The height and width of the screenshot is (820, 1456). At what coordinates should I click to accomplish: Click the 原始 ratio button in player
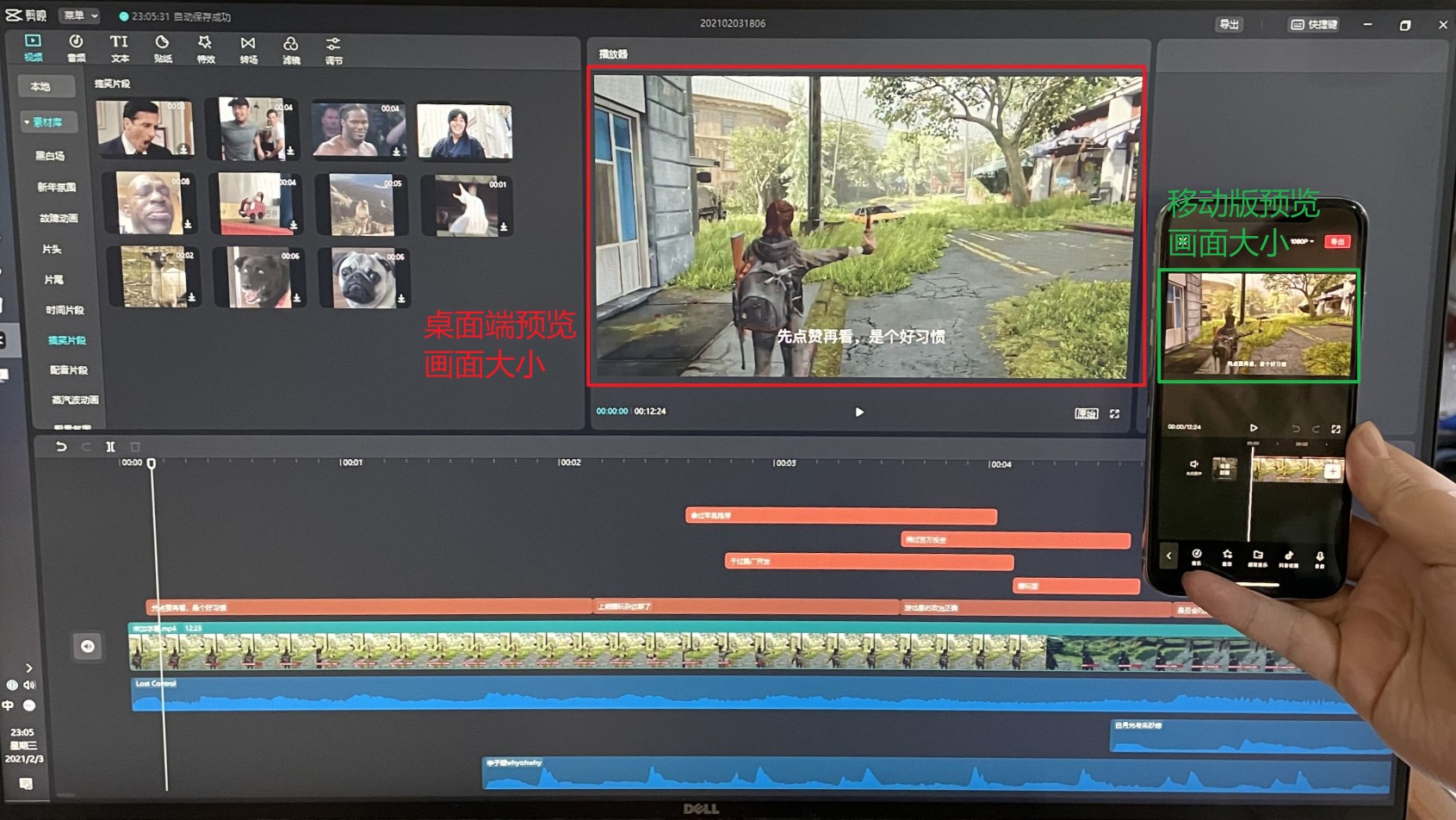1086,414
